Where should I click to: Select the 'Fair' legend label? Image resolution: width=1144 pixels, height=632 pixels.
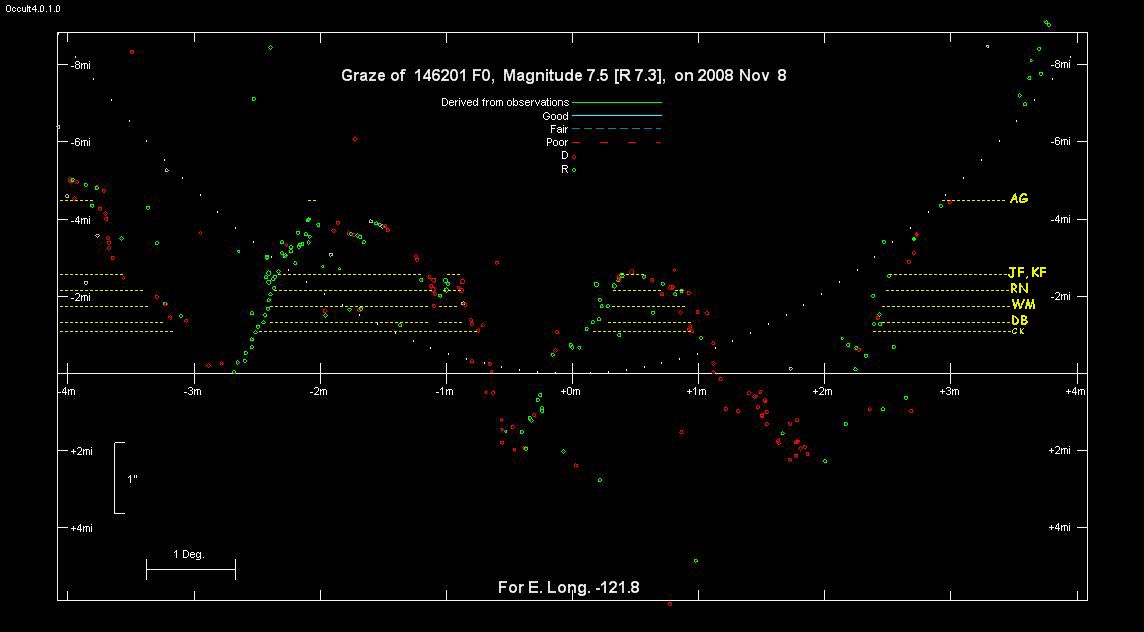pos(559,129)
